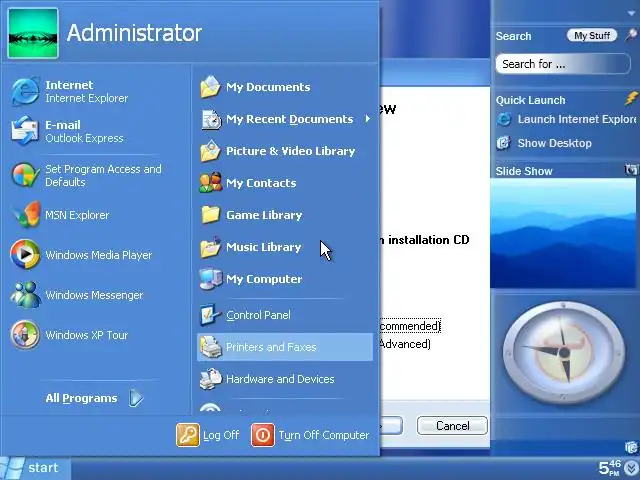Click the Search for input field
The image size is (640, 480).
[x=563, y=64]
